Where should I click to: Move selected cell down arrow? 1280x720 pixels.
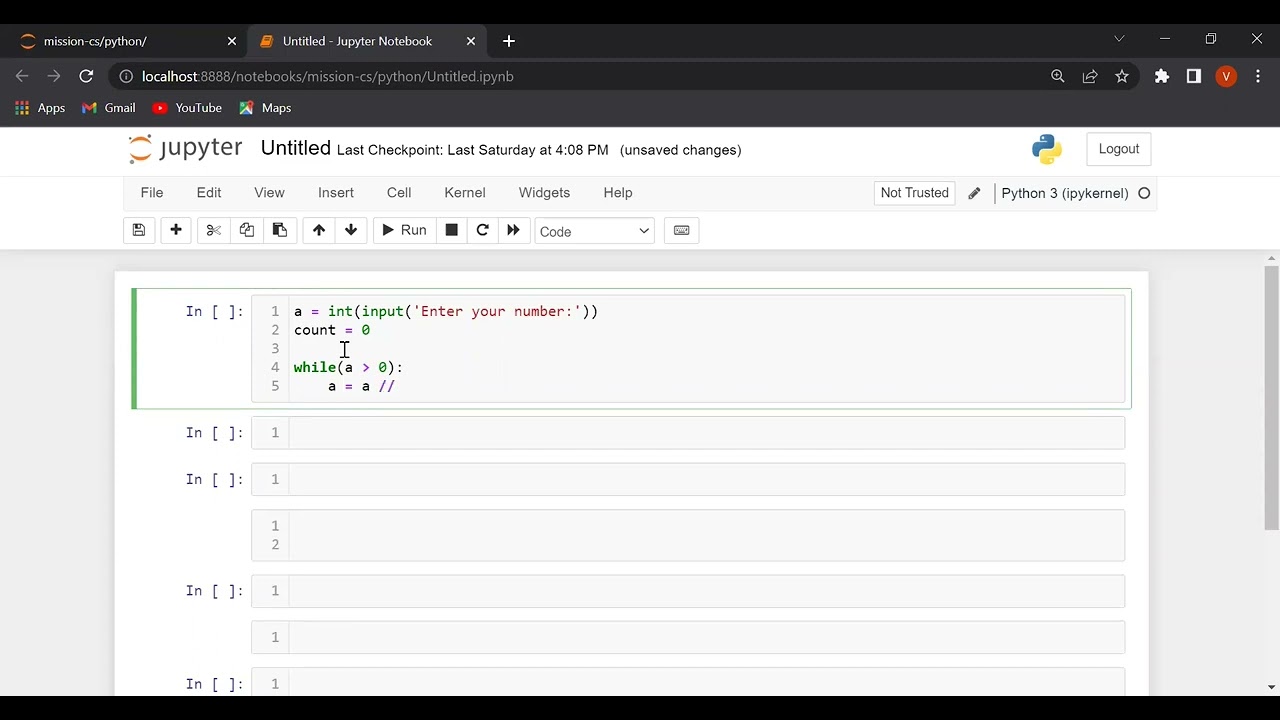coord(351,230)
